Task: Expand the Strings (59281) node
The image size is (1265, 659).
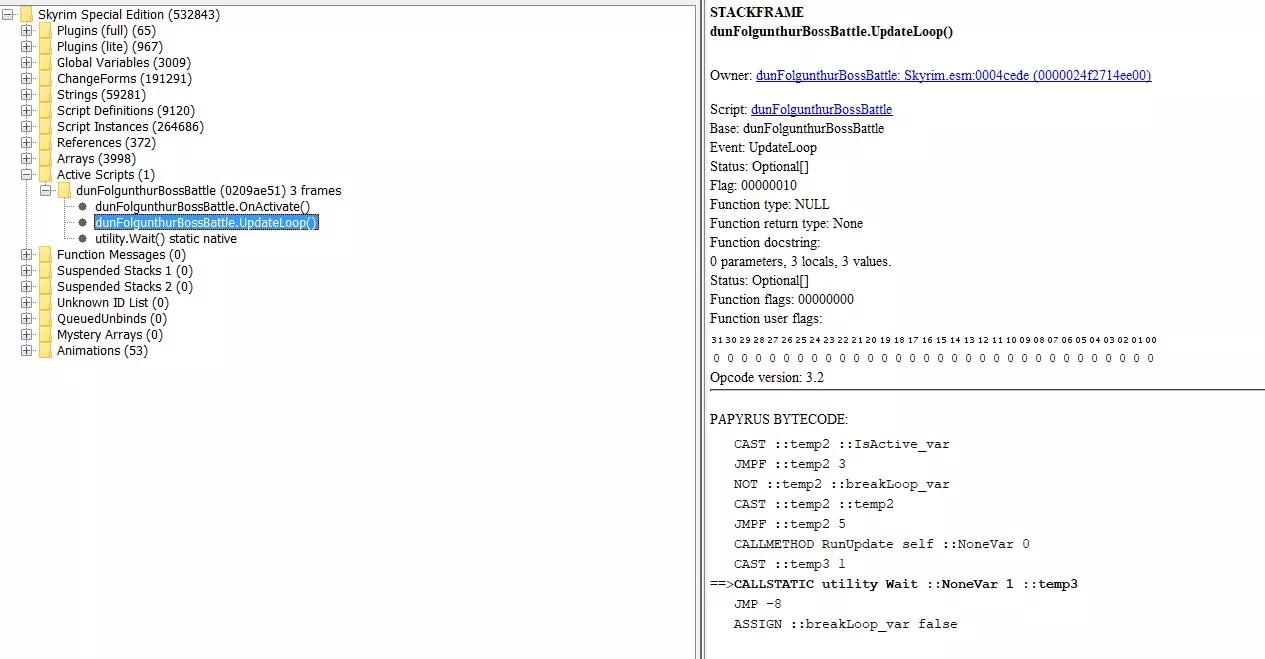Action: pyautogui.click(x=27, y=95)
